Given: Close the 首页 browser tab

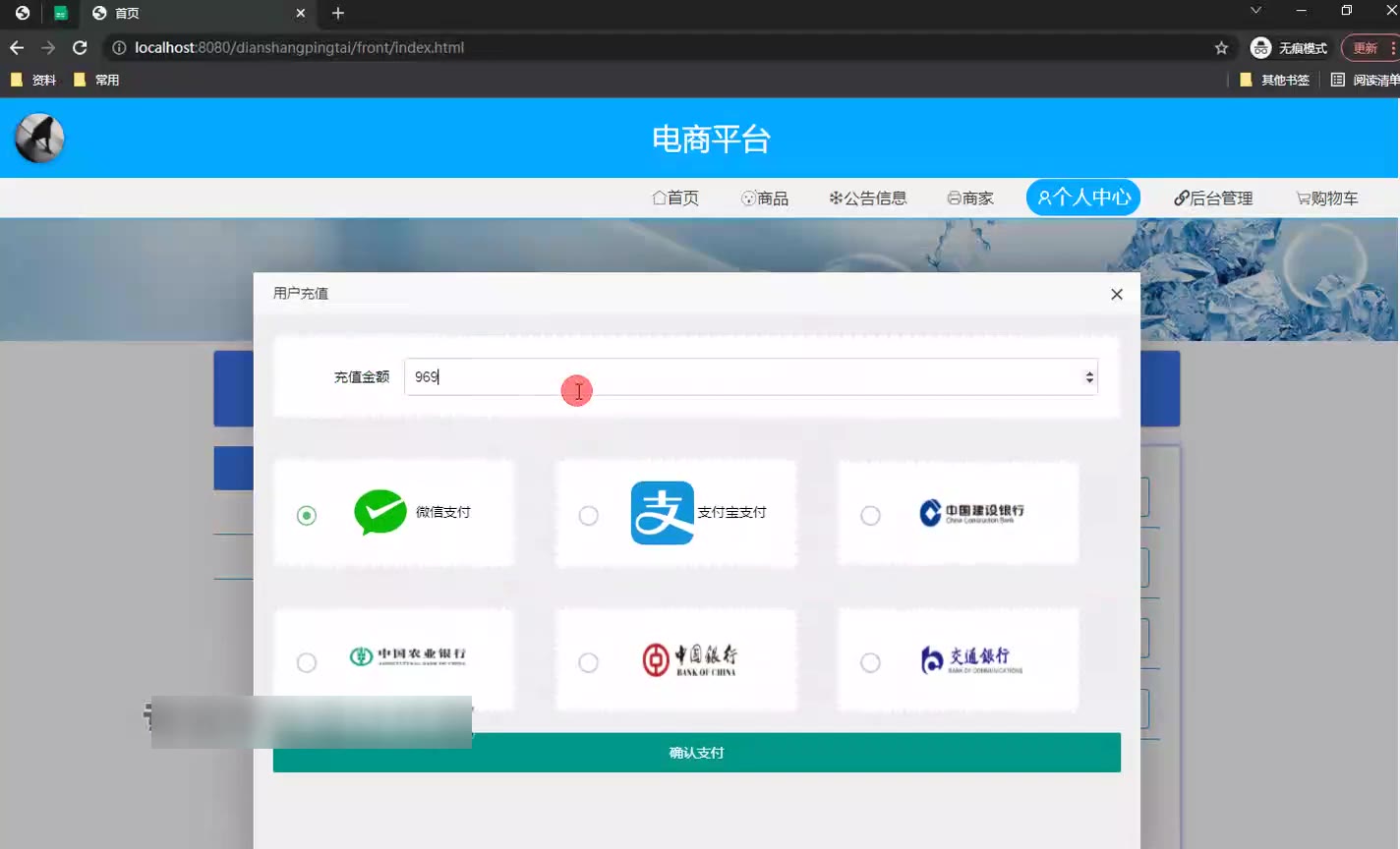Looking at the screenshot, I should click(301, 13).
